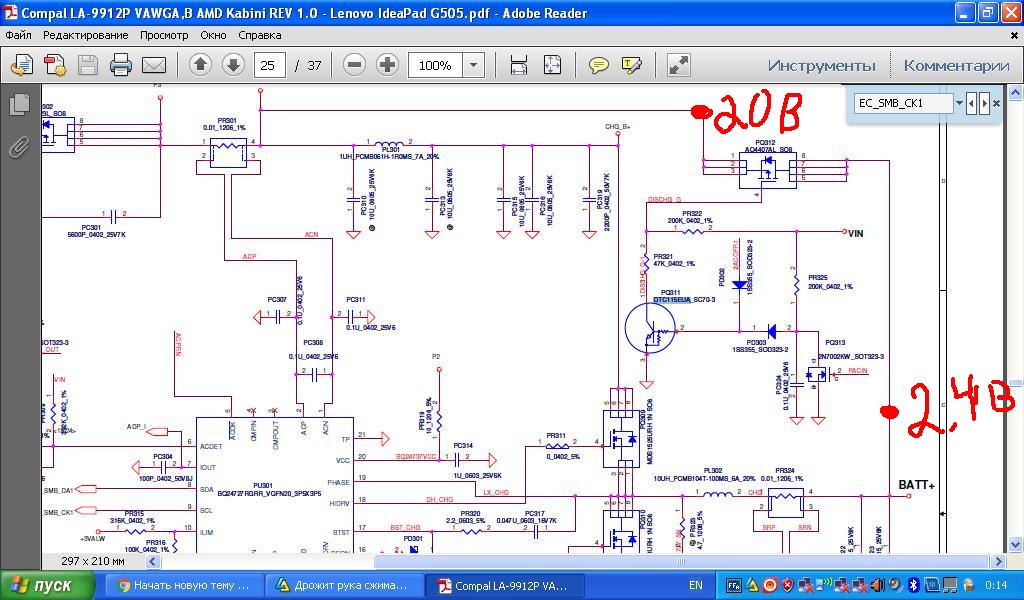Viewport: 1024px width, 600px height.
Task: Open the find options dropdown arrow
Action: pos(959,103)
